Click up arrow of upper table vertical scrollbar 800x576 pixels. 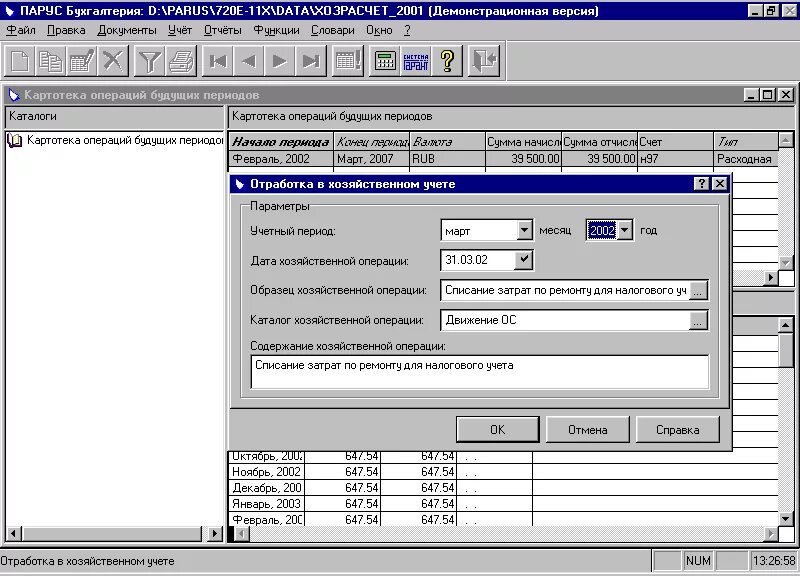point(786,139)
